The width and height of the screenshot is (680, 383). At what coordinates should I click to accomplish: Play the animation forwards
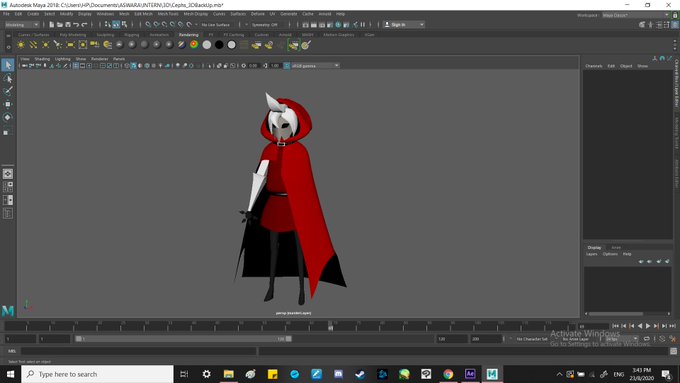pos(648,326)
